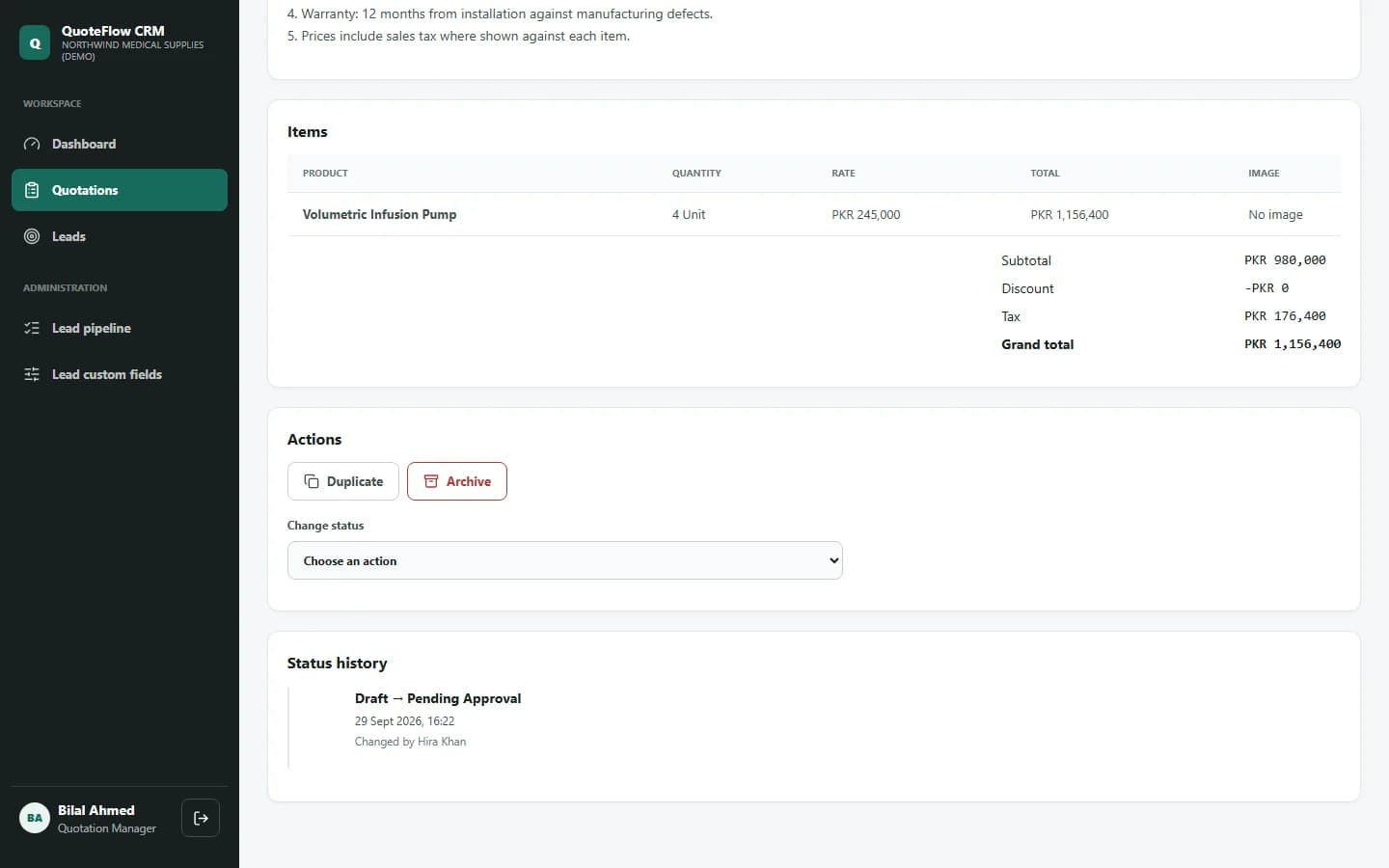This screenshot has width=1389, height=868.
Task: Click the QUANTITY column header
Action: coord(696,174)
